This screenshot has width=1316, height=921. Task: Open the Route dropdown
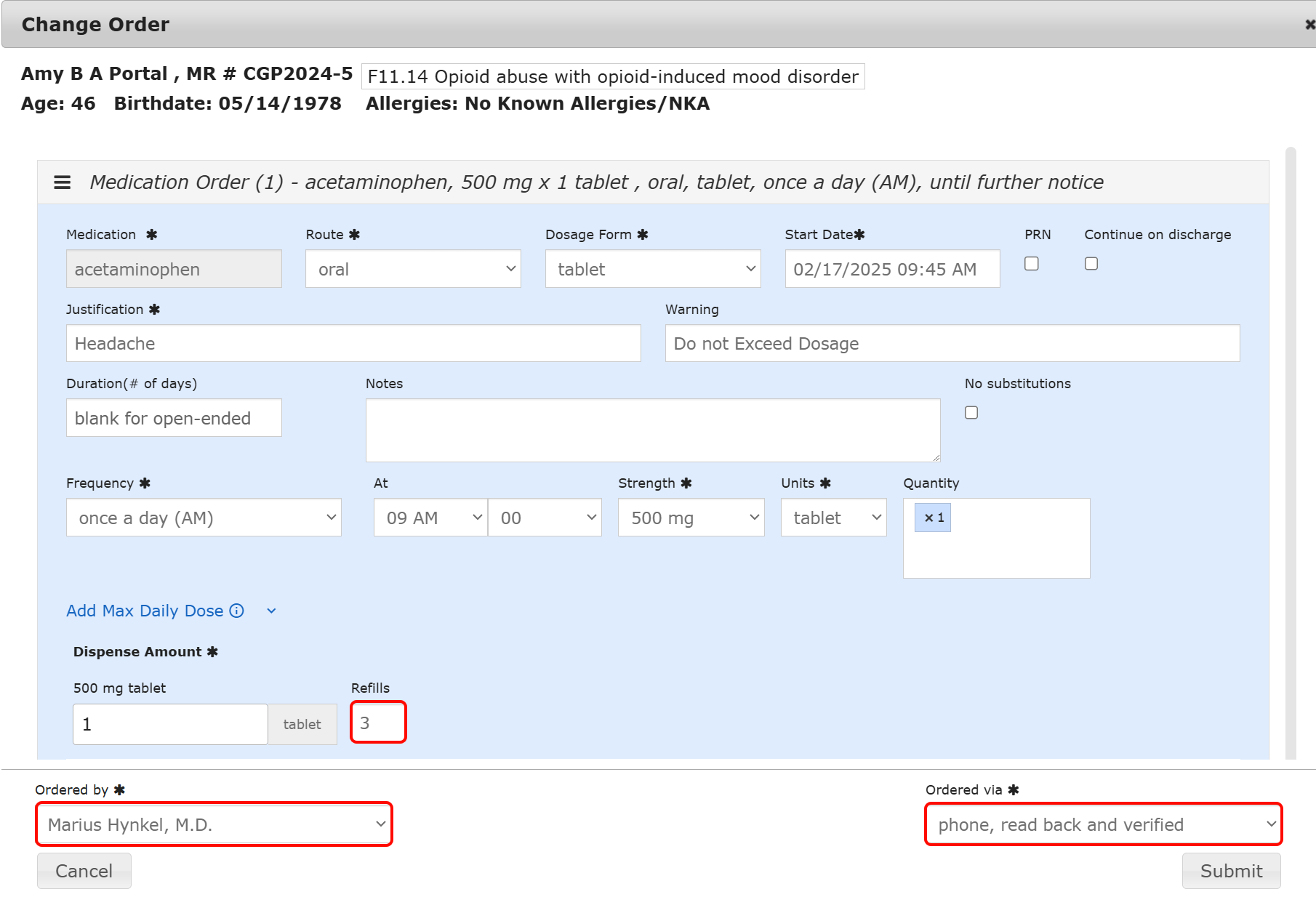[x=413, y=269]
